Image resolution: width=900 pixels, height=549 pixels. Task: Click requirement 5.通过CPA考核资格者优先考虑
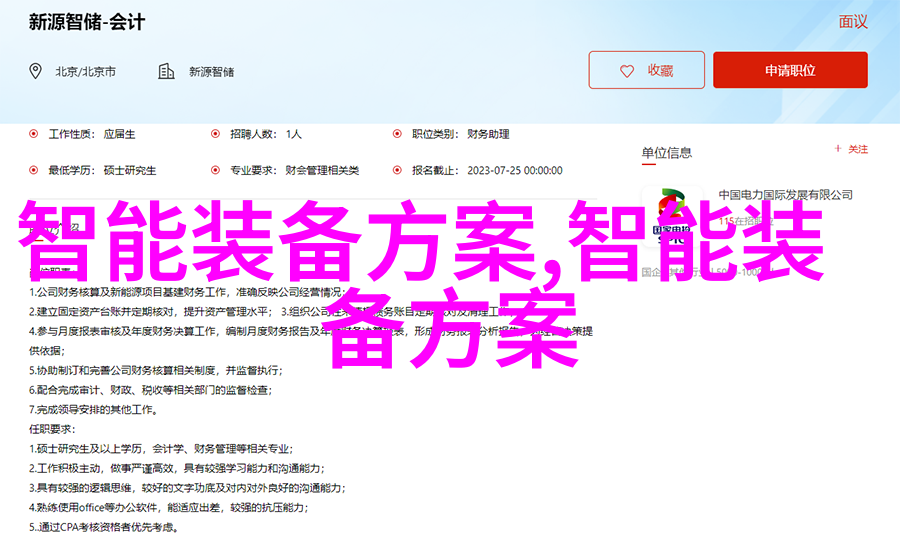104,527
